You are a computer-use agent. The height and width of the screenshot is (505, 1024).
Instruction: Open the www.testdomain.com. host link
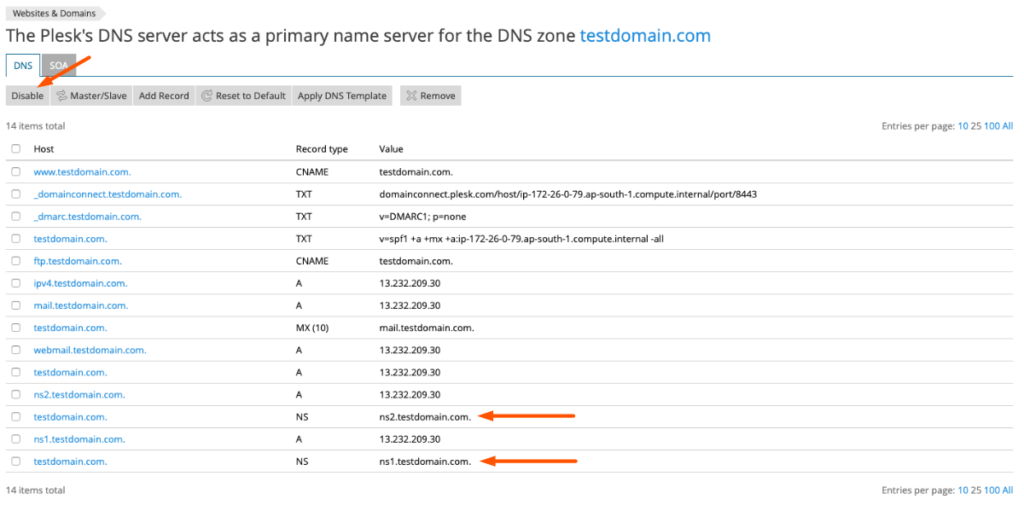(x=82, y=172)
